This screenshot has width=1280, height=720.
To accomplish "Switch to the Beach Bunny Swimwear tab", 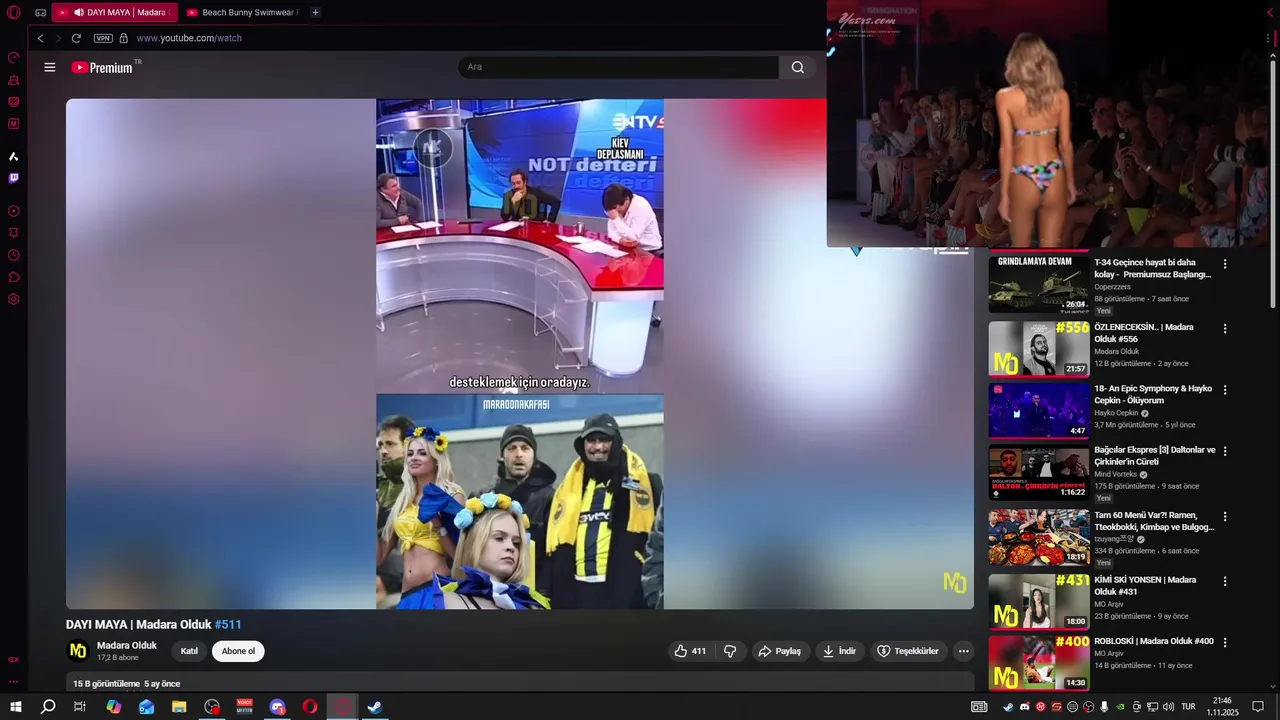I will click(x=243, y=13).
